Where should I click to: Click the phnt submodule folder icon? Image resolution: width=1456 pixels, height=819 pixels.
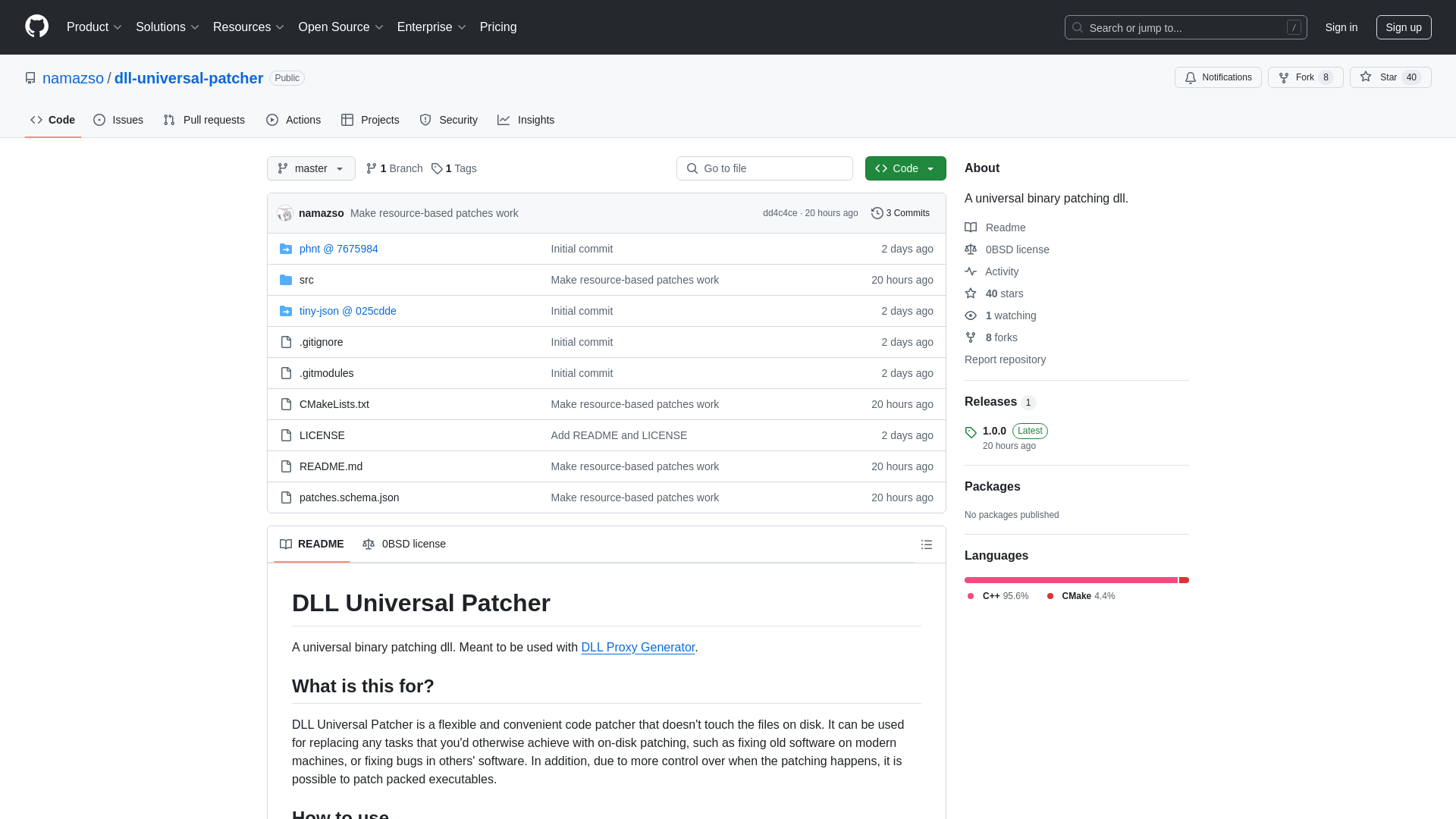tap(286, 249)
